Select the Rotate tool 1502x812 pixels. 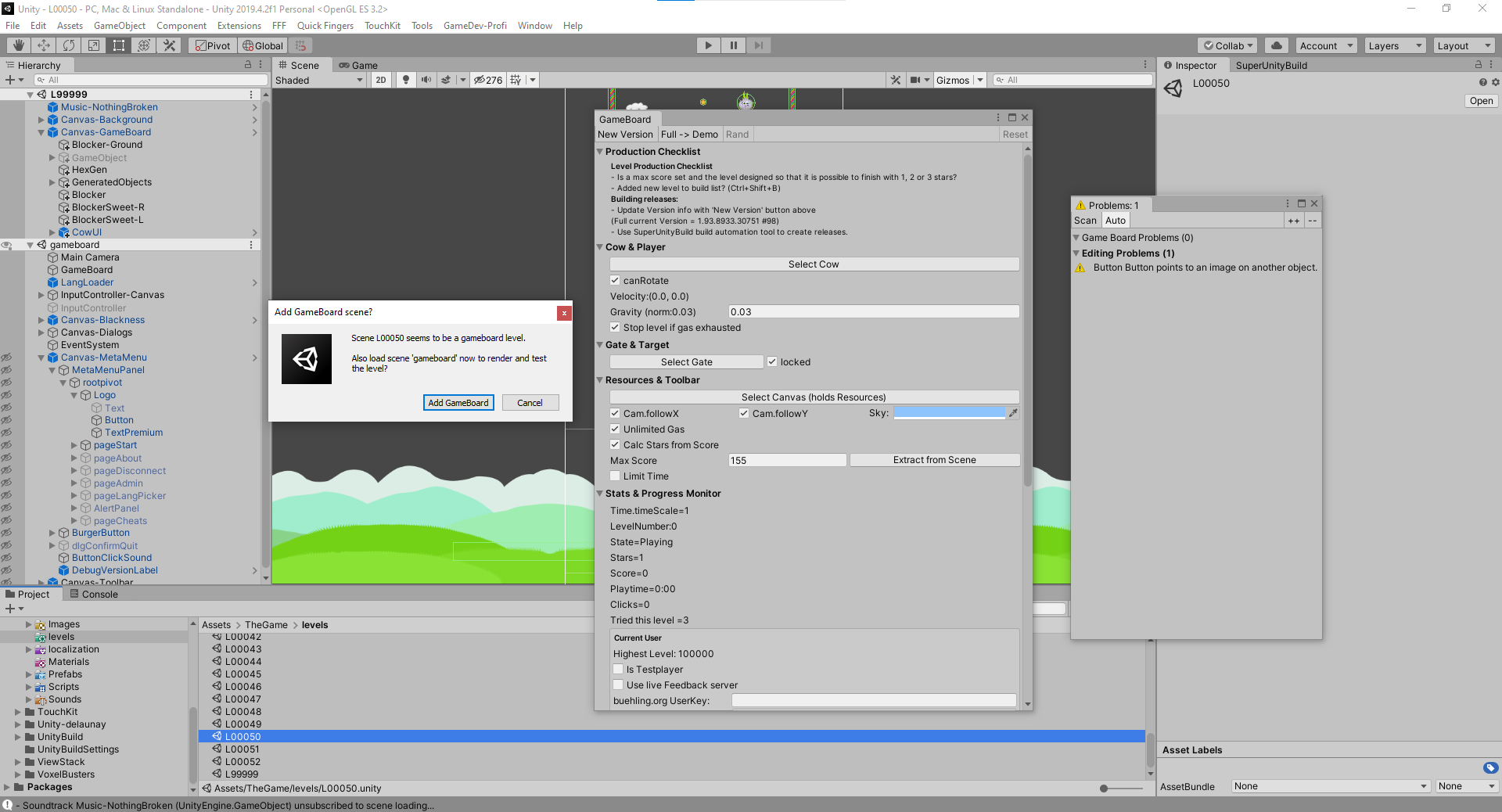pos(69,45)
